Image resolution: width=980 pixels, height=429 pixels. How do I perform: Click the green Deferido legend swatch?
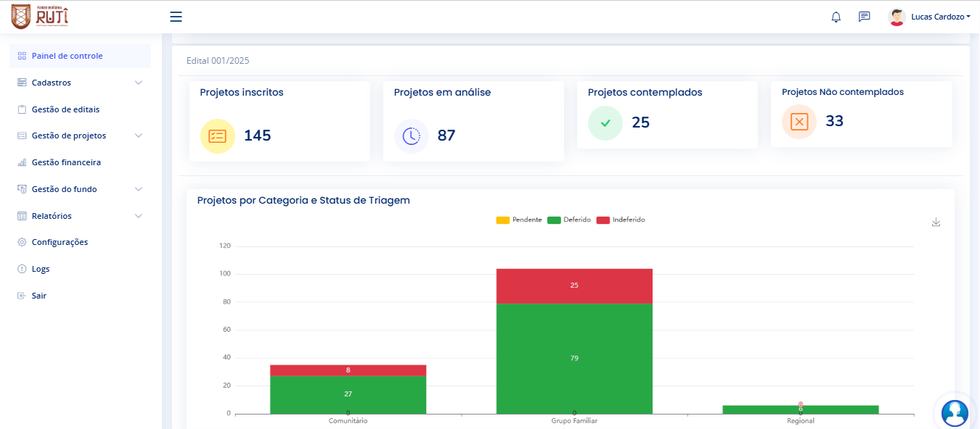(554, 220)
